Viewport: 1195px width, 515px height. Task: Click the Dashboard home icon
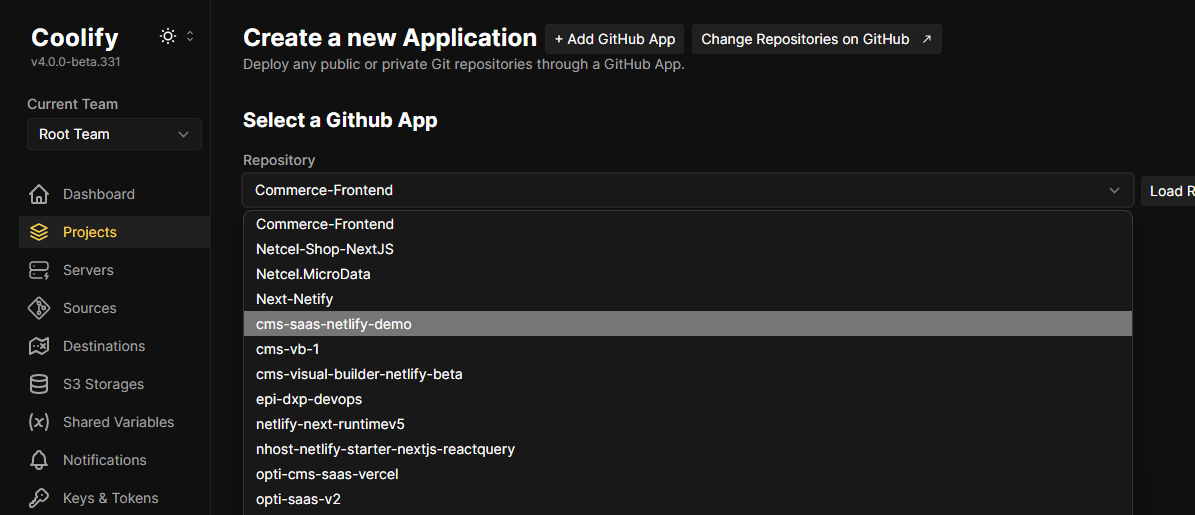(x=39, y=194)
